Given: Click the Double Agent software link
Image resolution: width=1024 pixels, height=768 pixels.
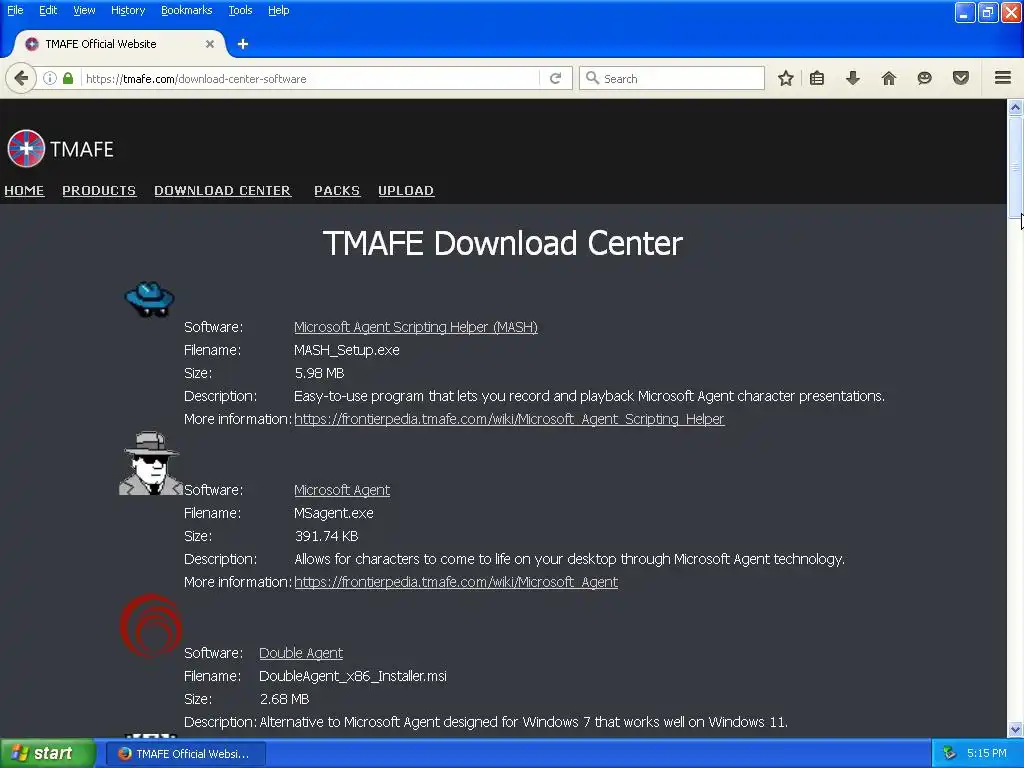Looking at the screenshot, I should tap(301, 653).
